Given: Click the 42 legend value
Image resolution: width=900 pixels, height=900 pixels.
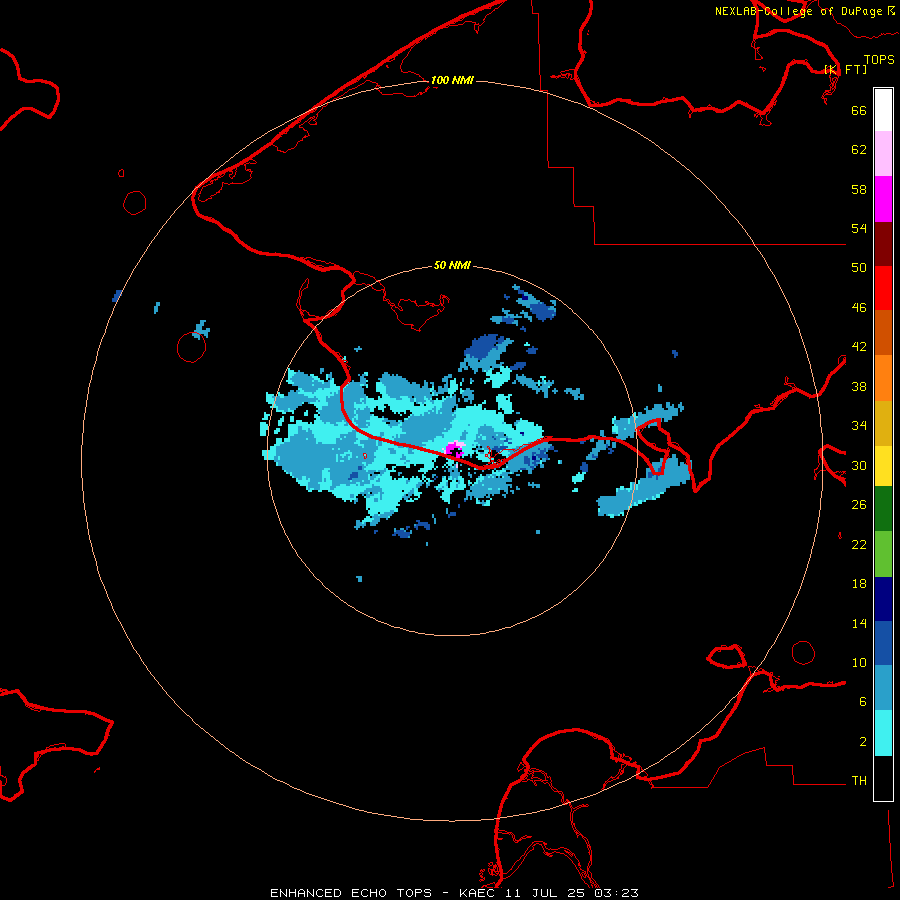Looking at the screenshot, I should point(859,347).
